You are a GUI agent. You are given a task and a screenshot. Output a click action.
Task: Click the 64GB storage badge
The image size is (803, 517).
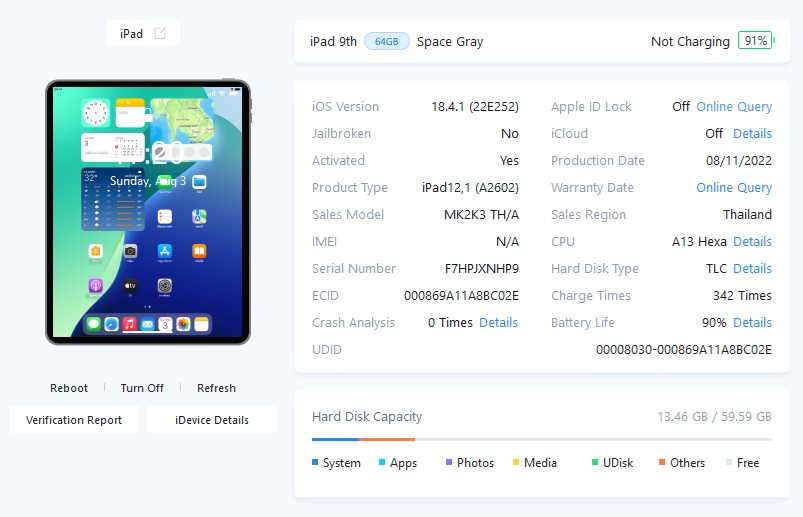click(x=387, y=41)
